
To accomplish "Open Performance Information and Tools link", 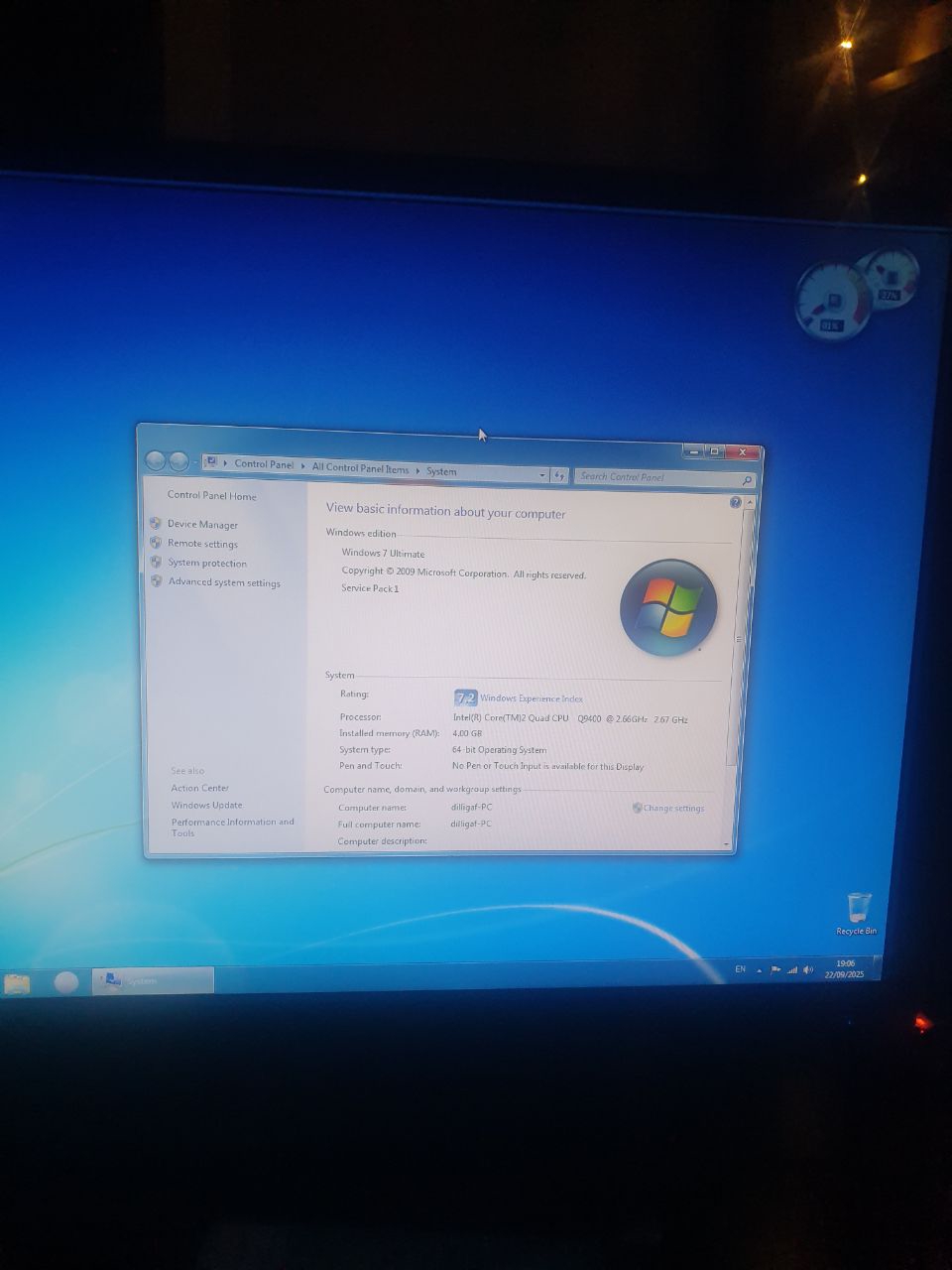I will [x=233, y=827].
